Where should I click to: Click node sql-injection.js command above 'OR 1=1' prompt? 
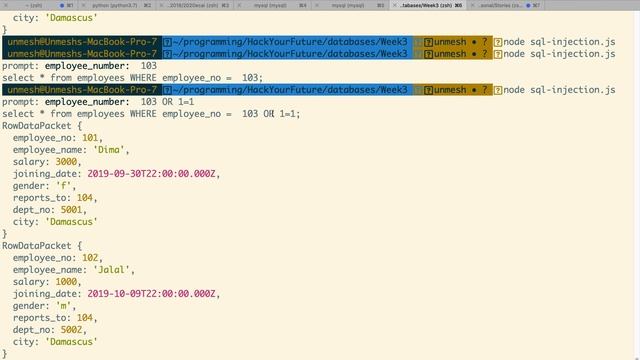click(x=559, y=90)
